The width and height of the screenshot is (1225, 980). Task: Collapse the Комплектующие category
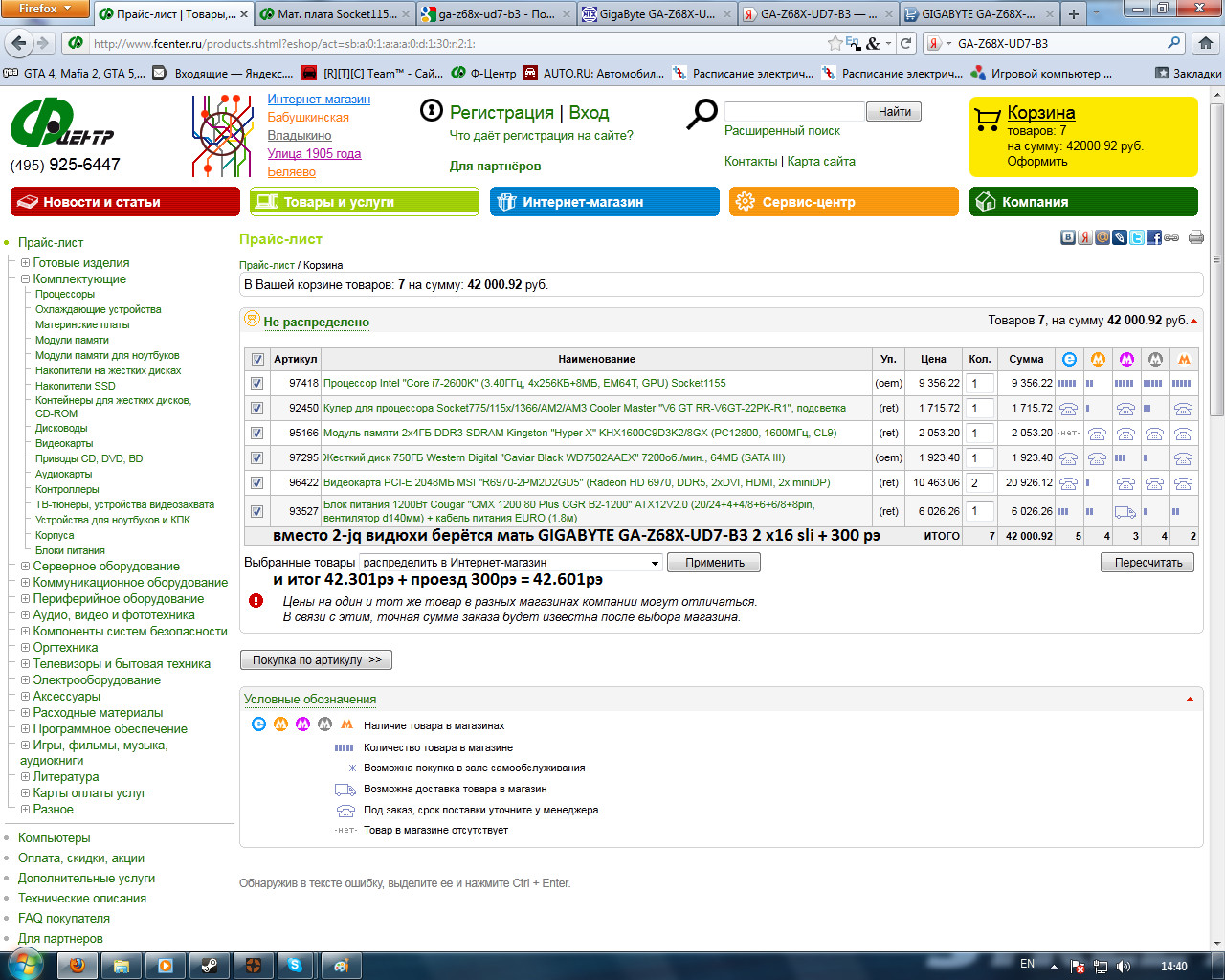click(25, 278)
